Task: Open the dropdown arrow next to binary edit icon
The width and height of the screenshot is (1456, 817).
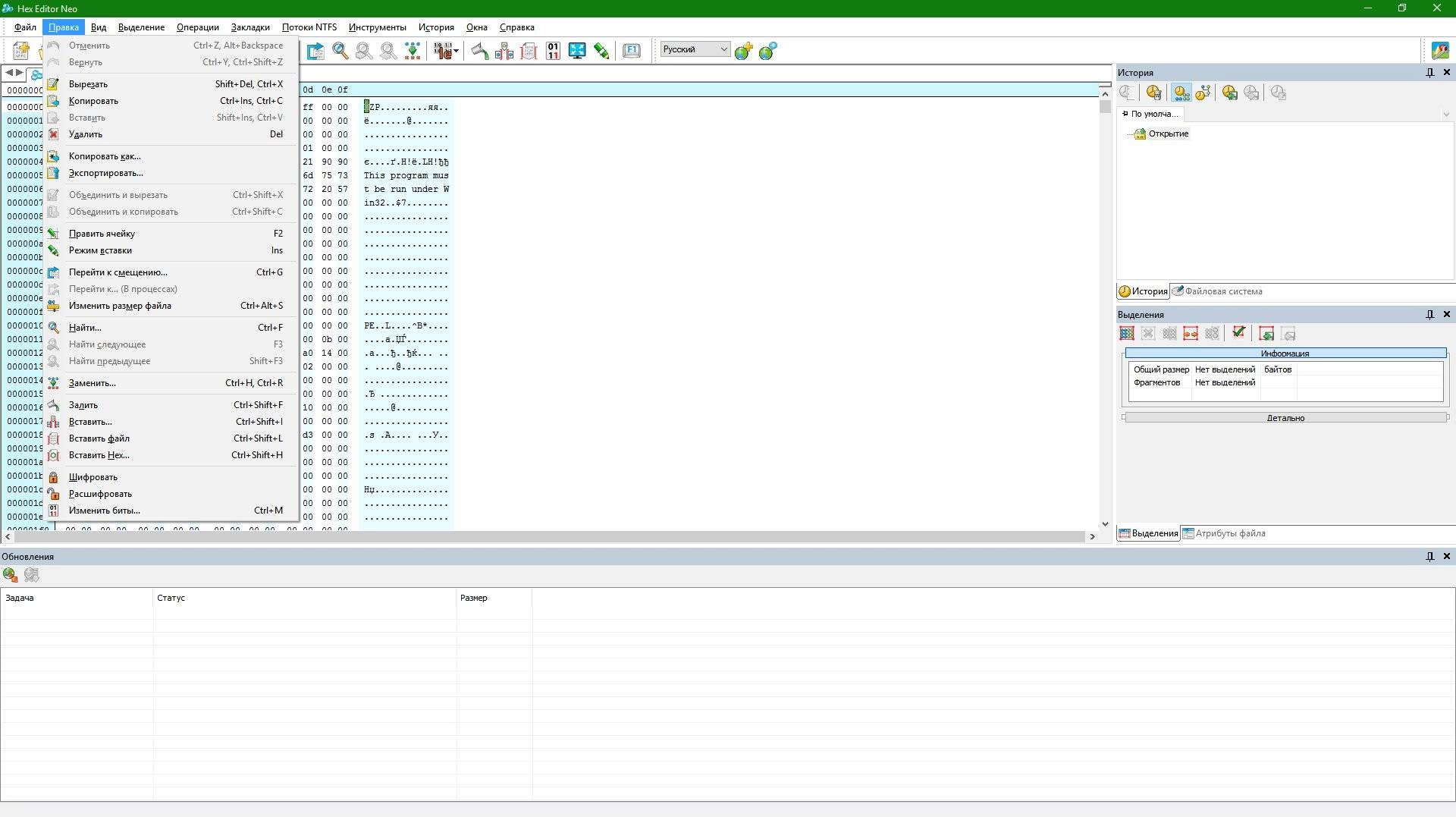Action: click(456, 51)
